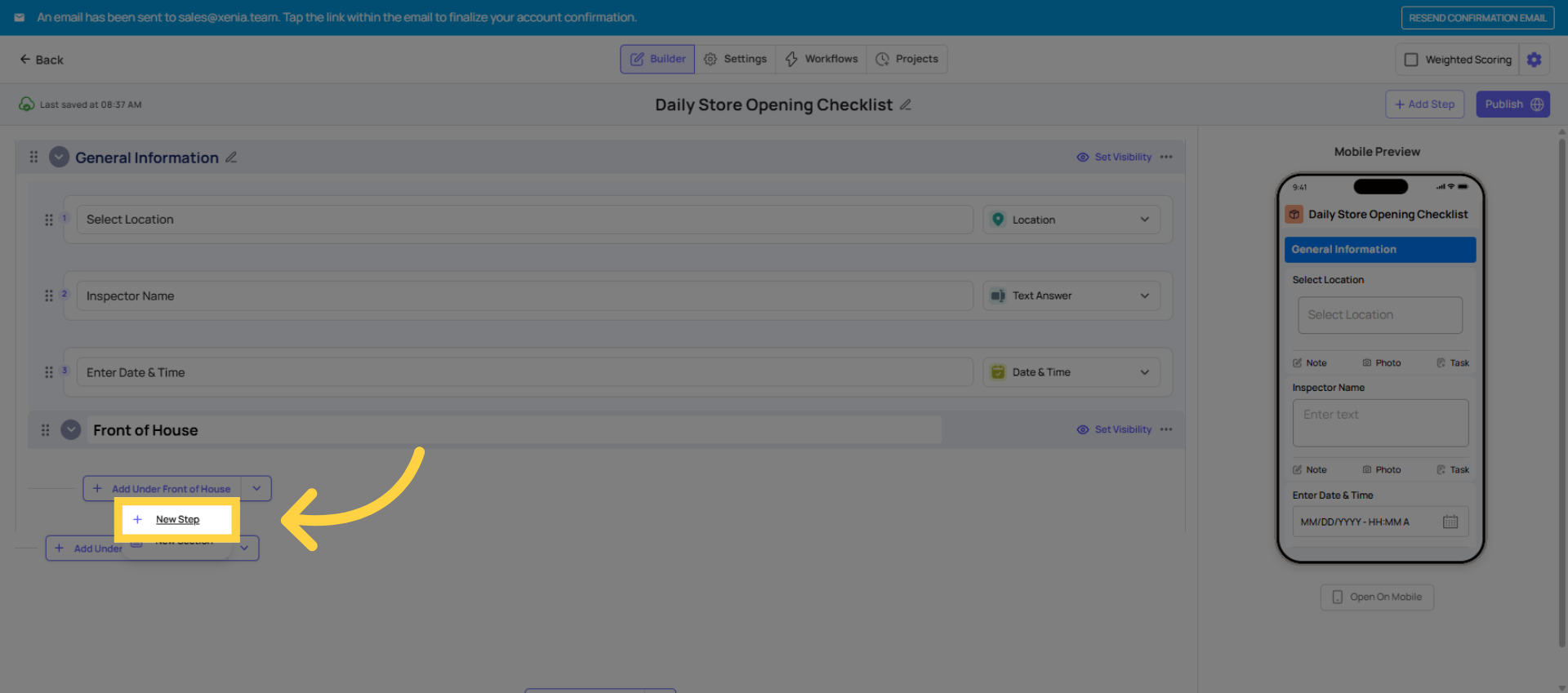Click the Add Step button
Screen dimensions: 1568x693
[x=1424, y=104]
